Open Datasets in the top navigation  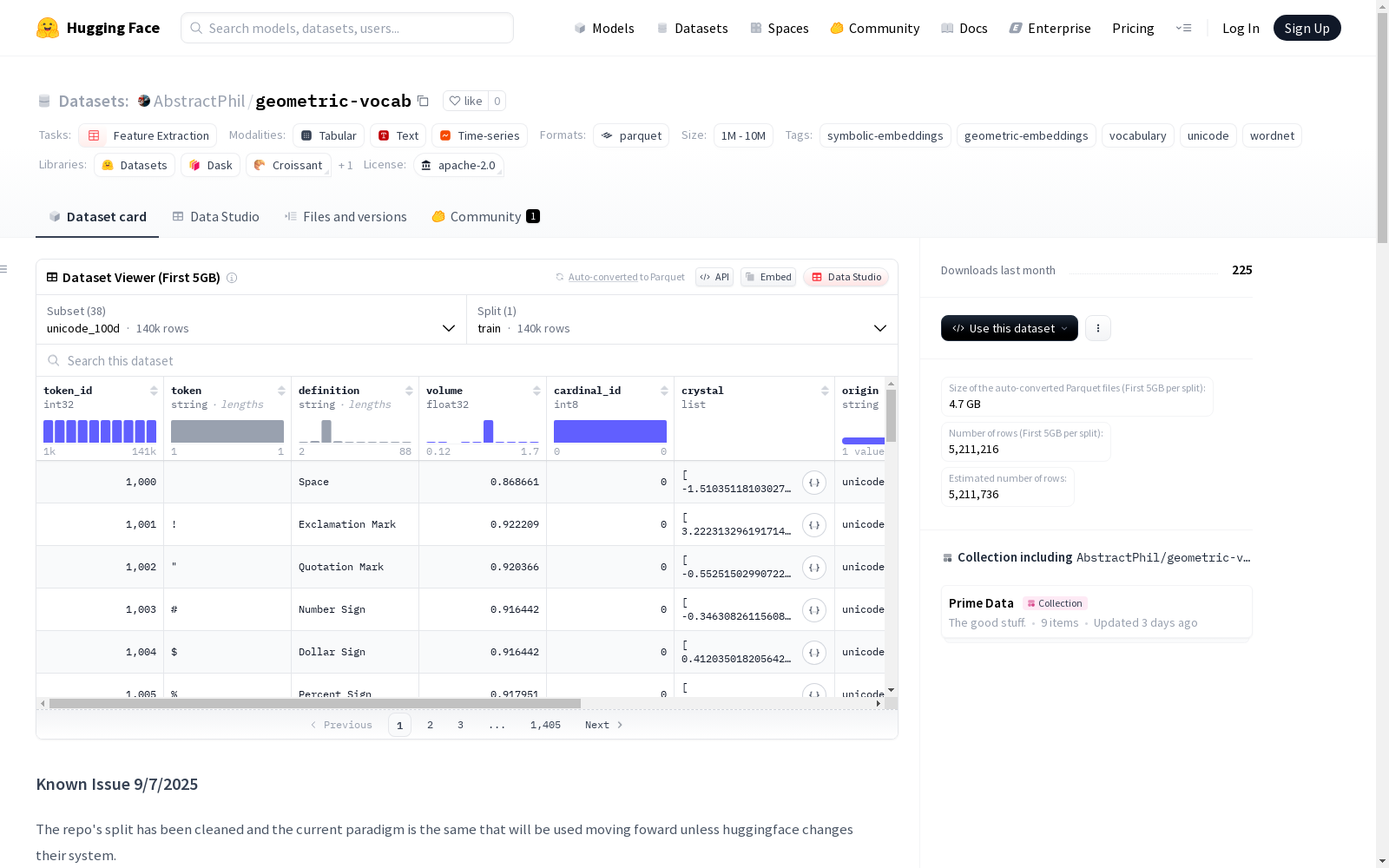coord(692,28)
